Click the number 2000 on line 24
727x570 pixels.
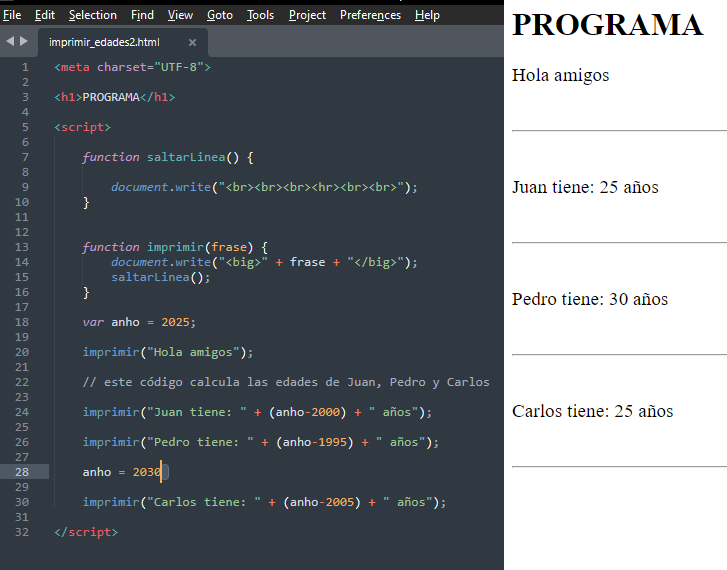[325, 412]
